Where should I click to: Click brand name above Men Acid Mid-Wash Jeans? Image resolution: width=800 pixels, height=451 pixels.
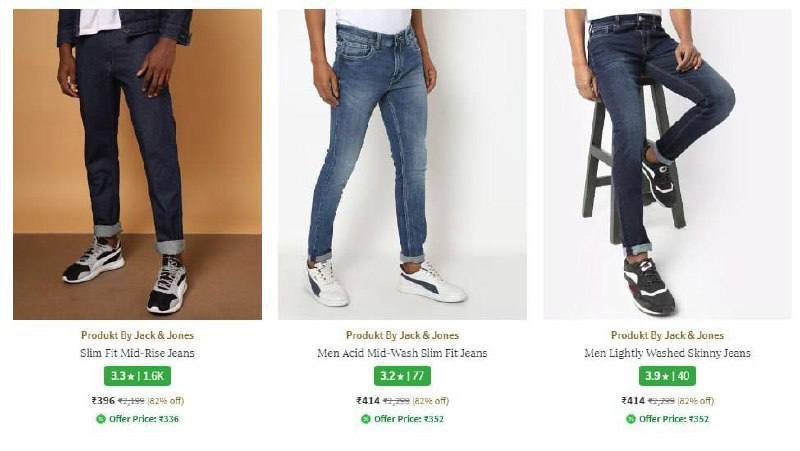(402, 335)
